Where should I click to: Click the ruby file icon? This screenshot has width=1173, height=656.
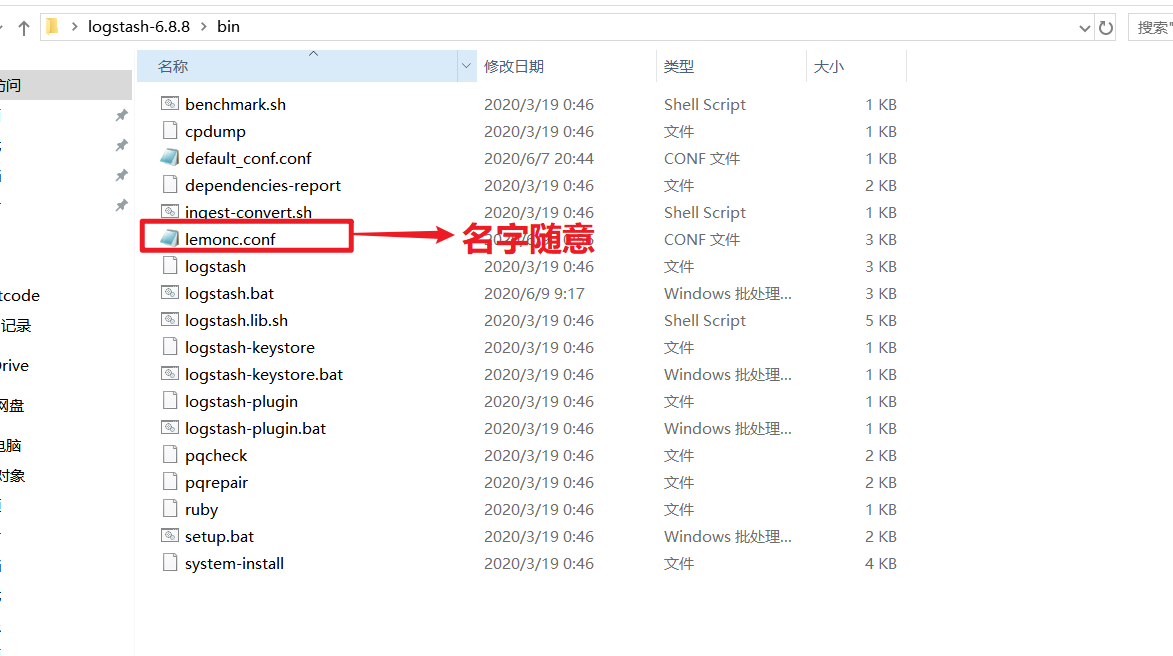click(170, 509)
